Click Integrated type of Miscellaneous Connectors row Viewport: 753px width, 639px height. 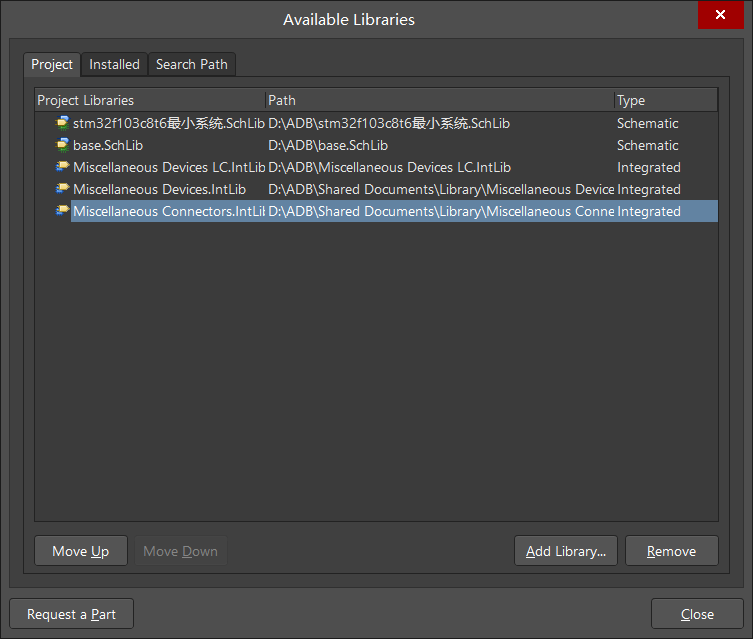click(x=649, y=212)
